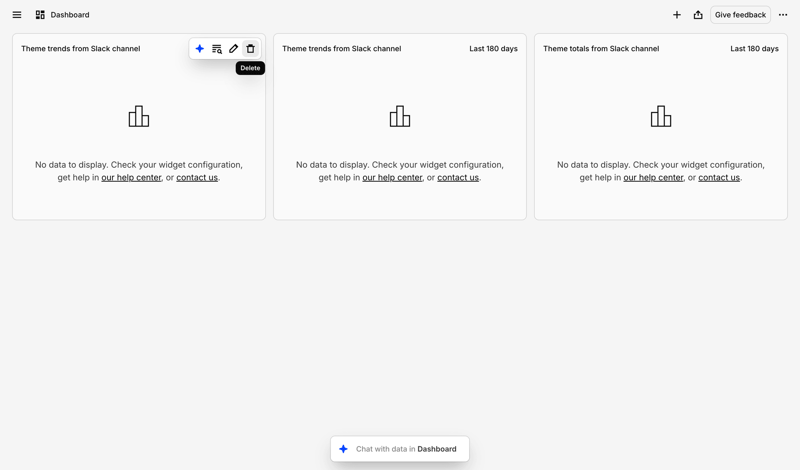Click the Give feedback button

[x=740, y=15]
